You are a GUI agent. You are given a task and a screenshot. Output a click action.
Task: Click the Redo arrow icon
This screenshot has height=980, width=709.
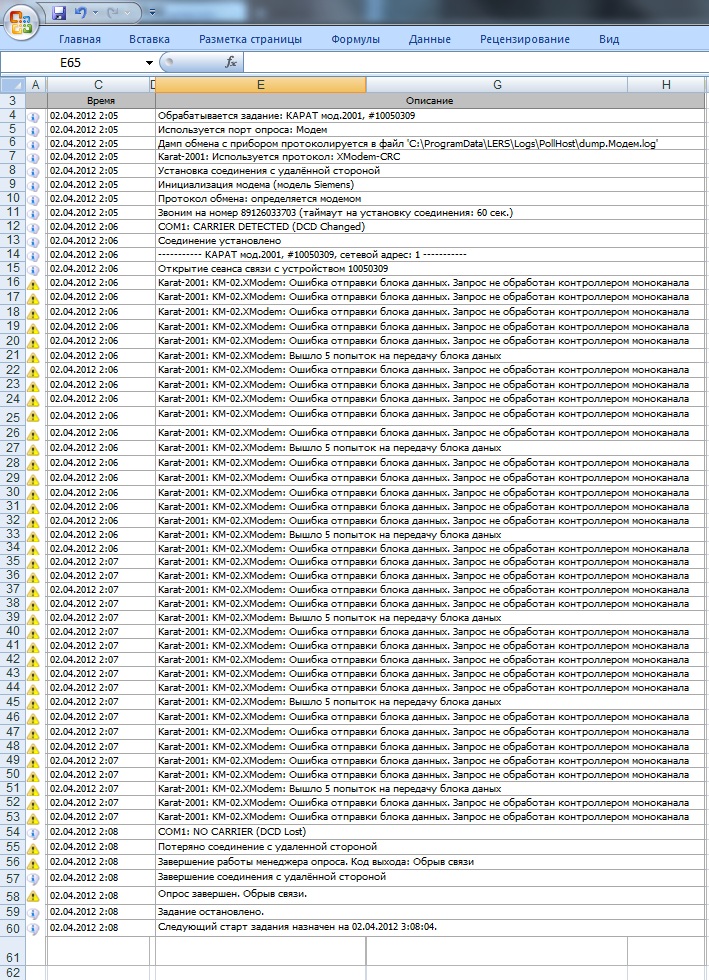(x=114, y=12)
